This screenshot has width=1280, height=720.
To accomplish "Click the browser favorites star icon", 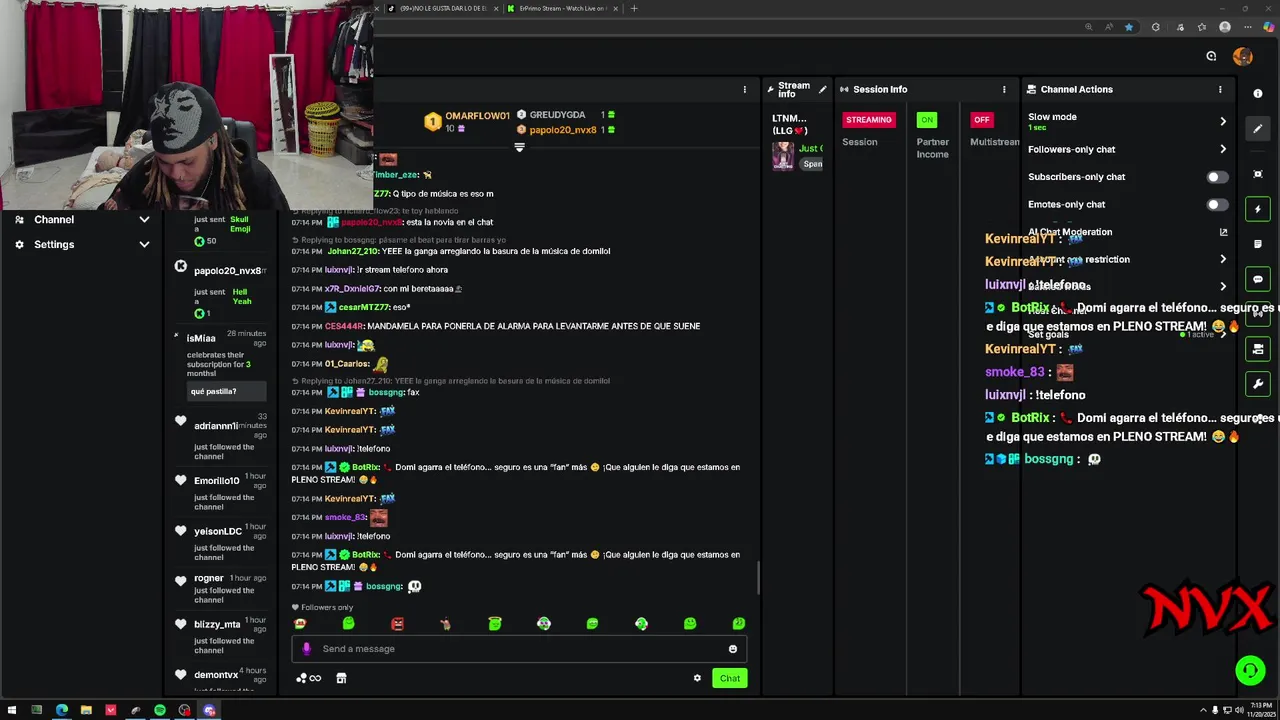I will [x=1129, y=27].
